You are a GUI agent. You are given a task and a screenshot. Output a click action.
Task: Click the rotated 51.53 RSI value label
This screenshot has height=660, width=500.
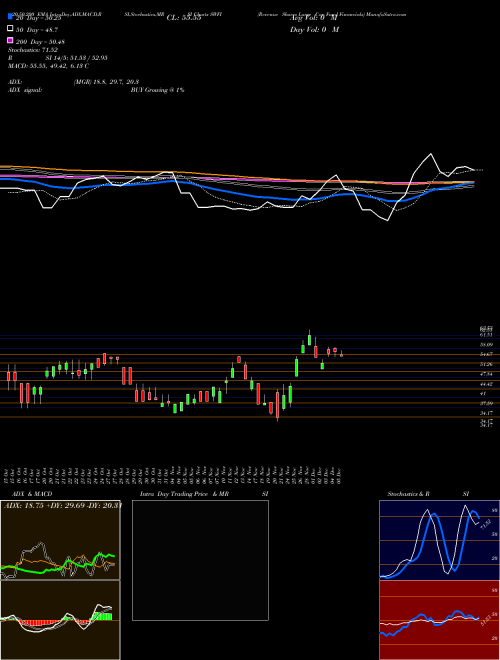(486, 620)
